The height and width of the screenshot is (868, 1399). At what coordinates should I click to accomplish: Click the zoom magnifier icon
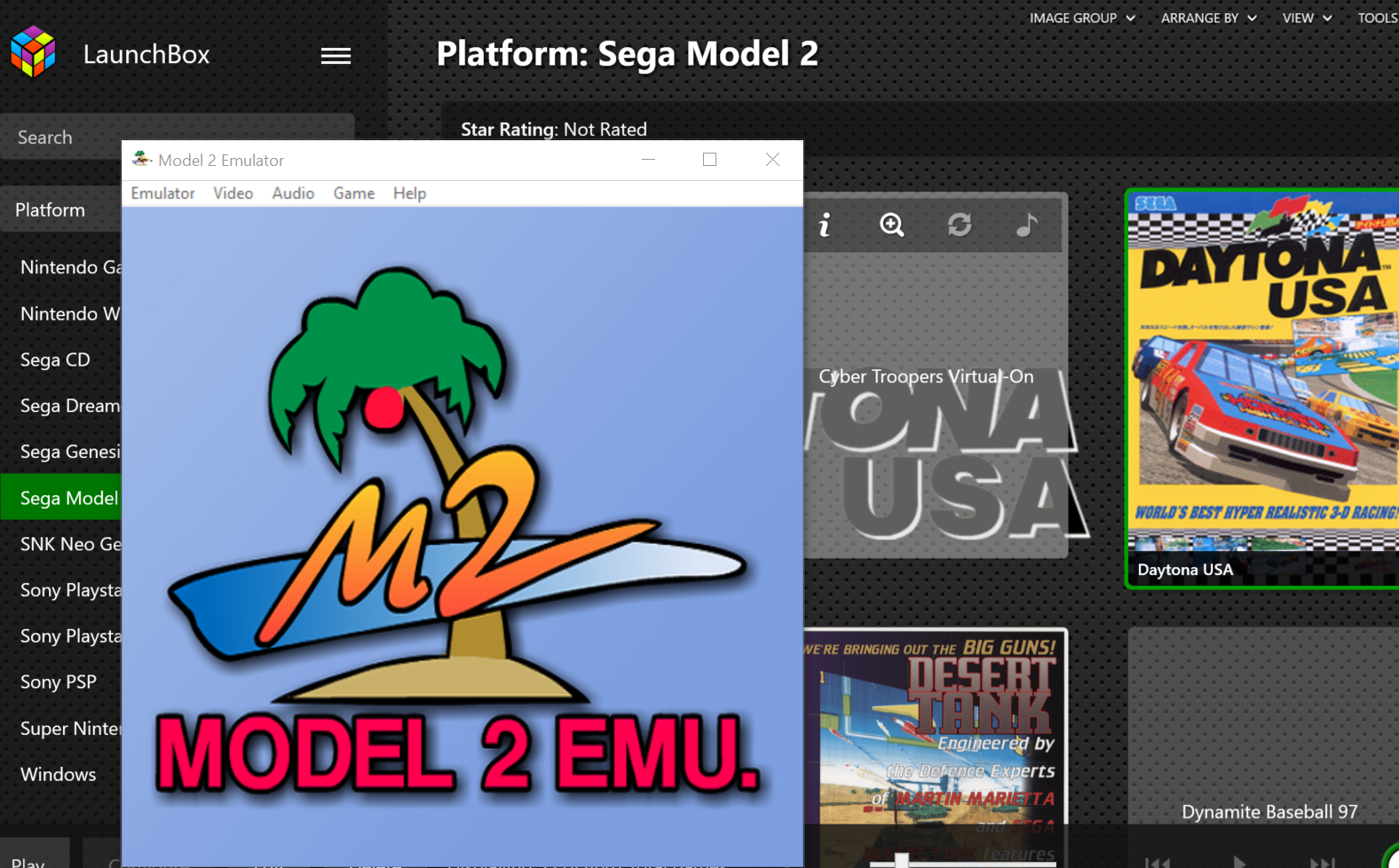[x=891, y=225]
